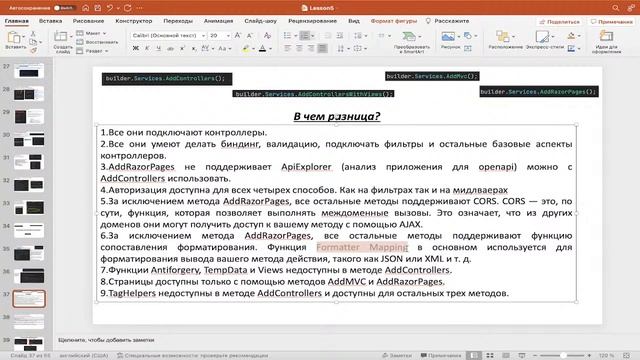The image size is (640, 360).
Task: Toggle underline Ч formatting
Action: [158, 49]
